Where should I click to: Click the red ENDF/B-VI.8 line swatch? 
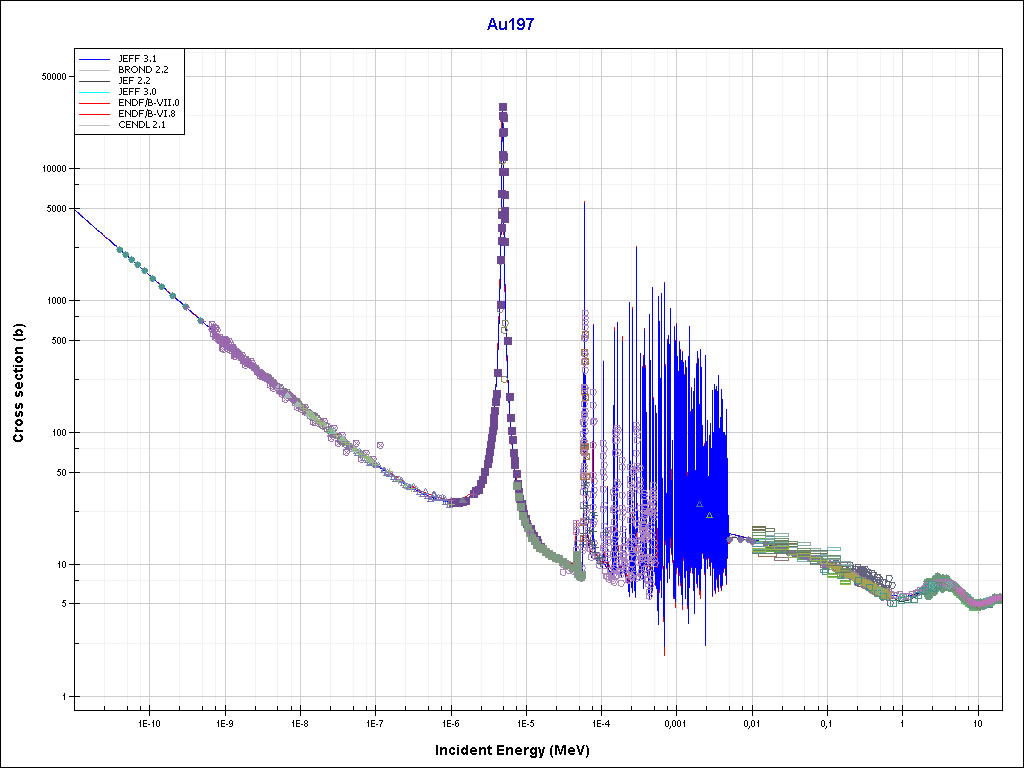[96, 114]
